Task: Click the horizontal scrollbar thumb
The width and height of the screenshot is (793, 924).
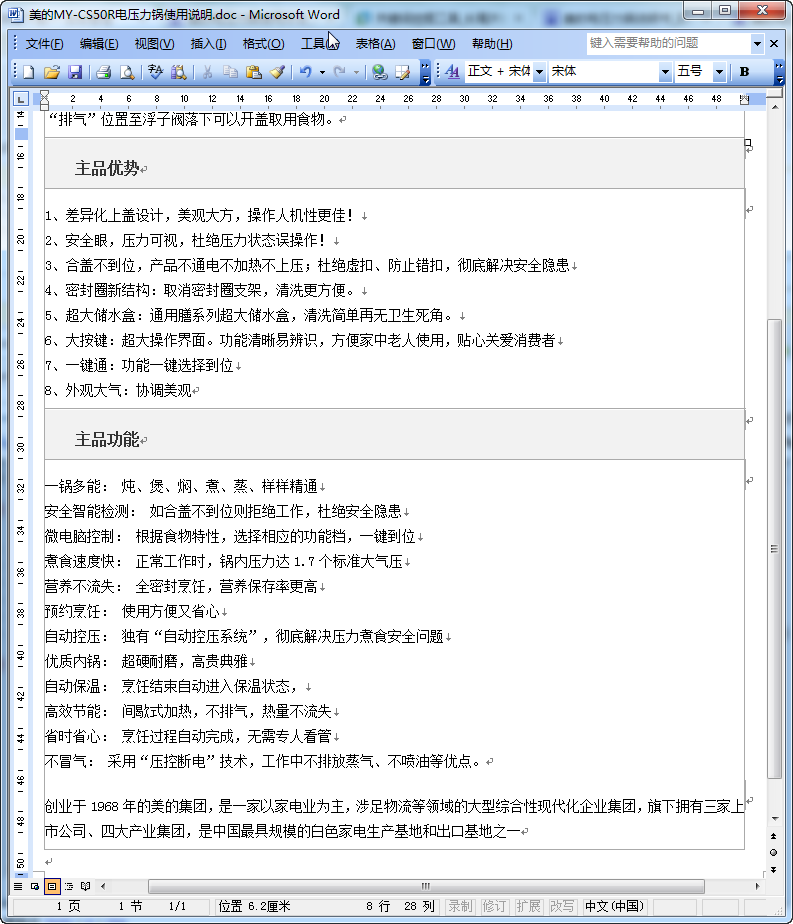Action: [x=426, y=886]
